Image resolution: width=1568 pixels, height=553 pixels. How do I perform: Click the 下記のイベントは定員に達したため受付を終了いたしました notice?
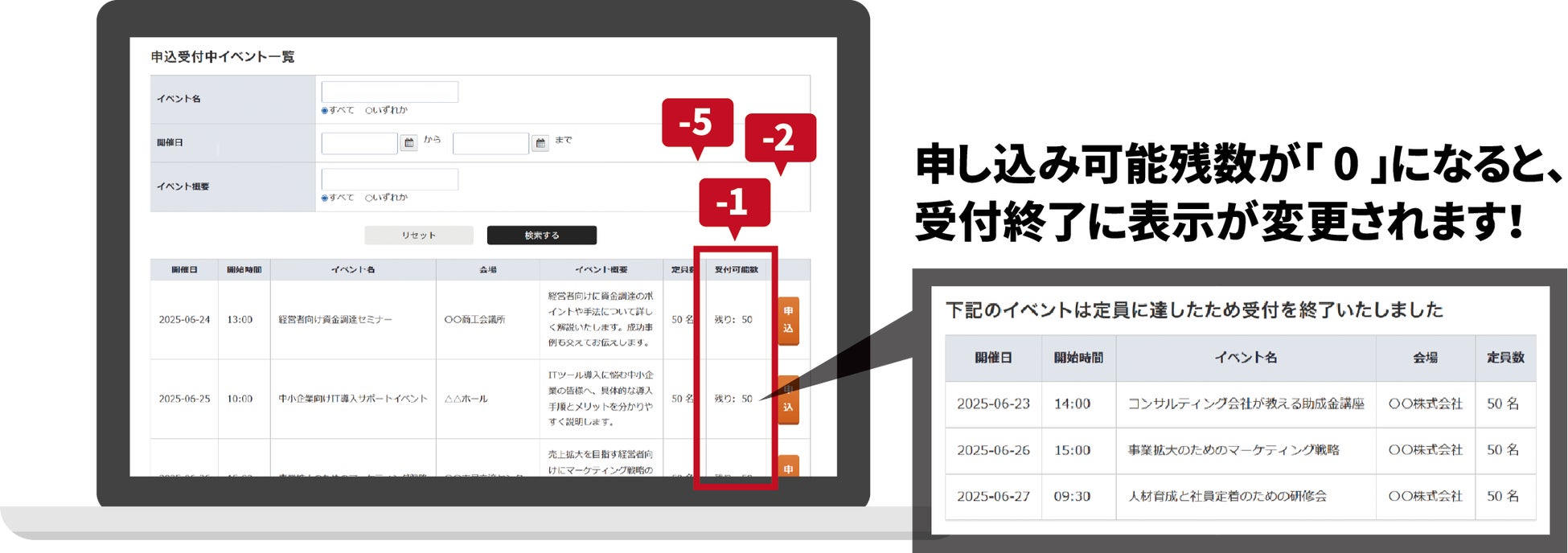point(1194,310)
